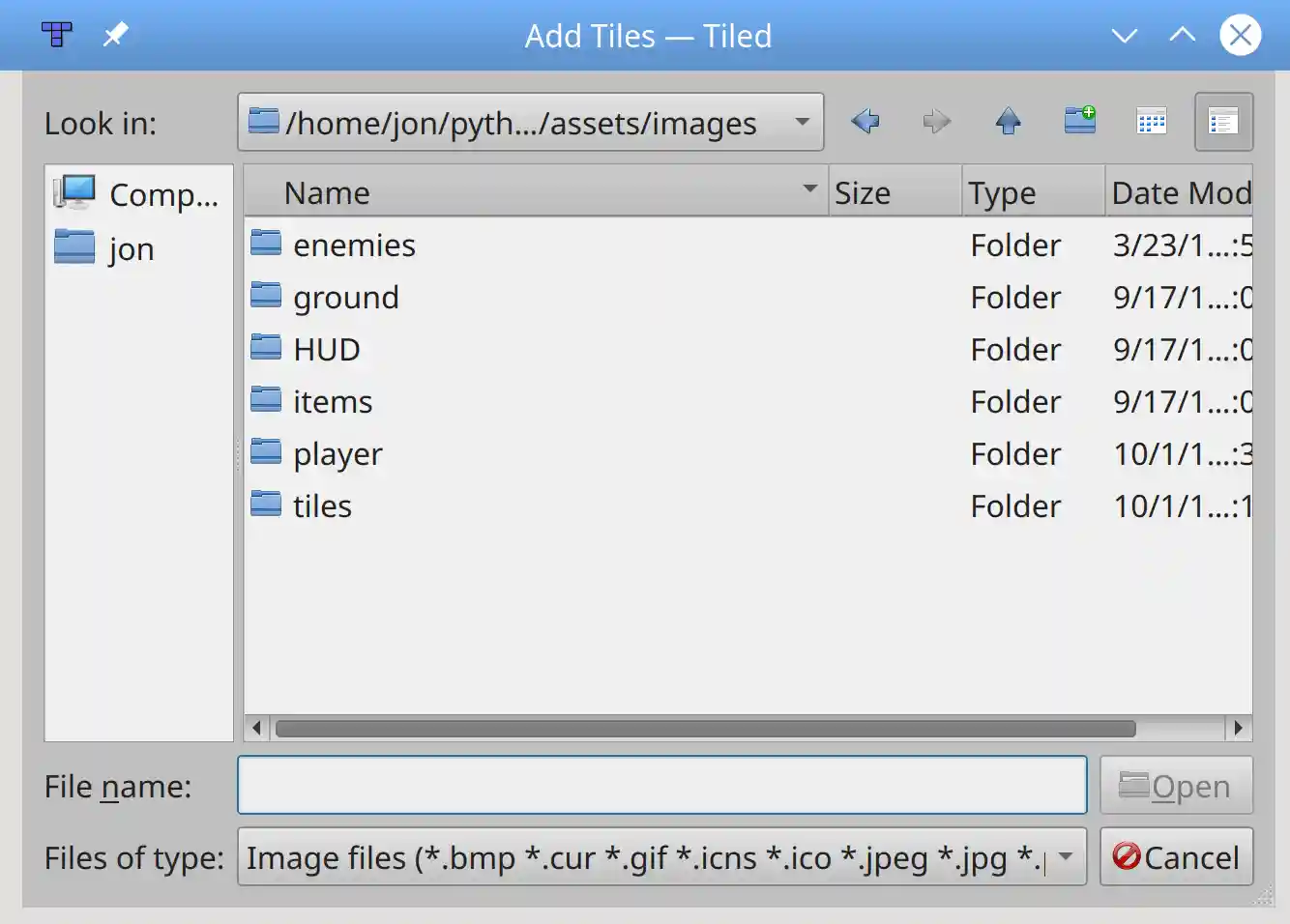1290x924 pixels.
Task: Open the tiles folder
Action: (321, 505)
